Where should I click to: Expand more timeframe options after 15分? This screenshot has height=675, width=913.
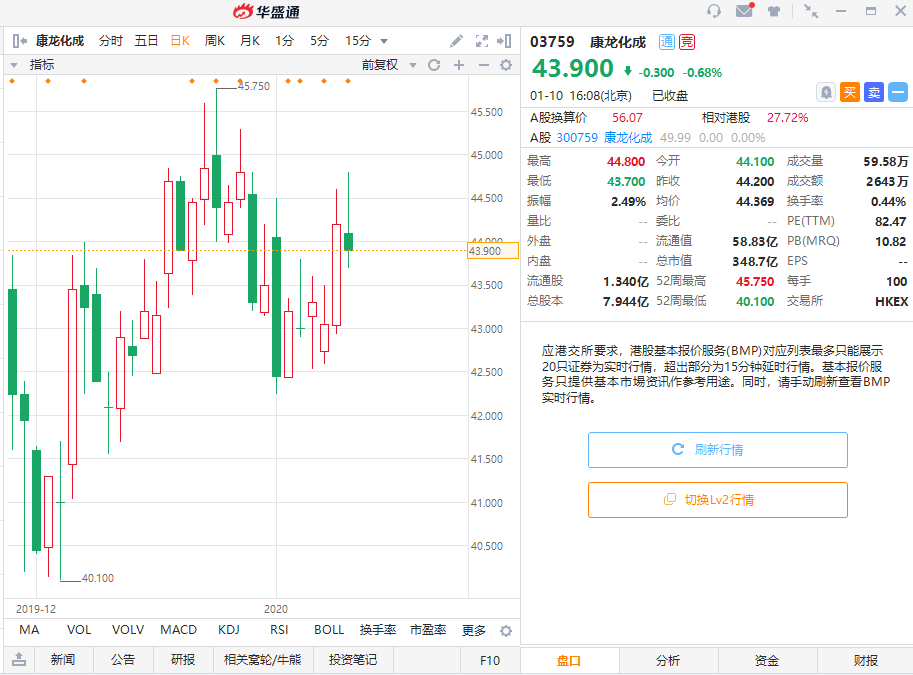pyautogui.click(x=384, y=41)
